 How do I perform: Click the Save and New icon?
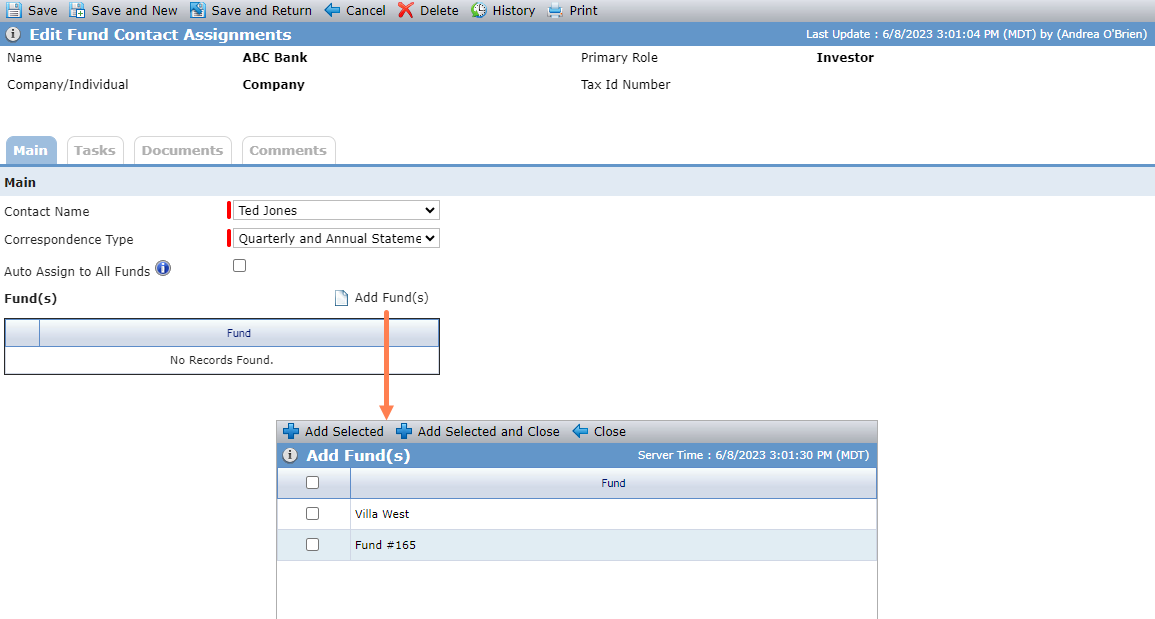77,10
